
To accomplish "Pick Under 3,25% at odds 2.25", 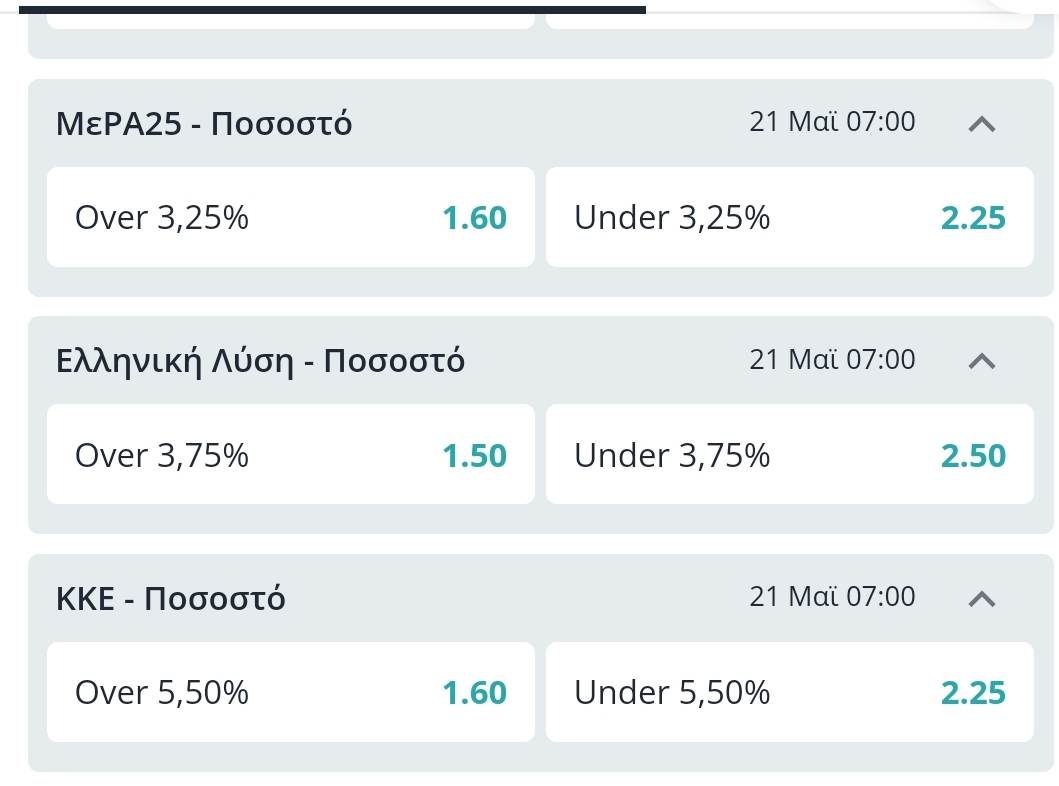I will 789,217.
